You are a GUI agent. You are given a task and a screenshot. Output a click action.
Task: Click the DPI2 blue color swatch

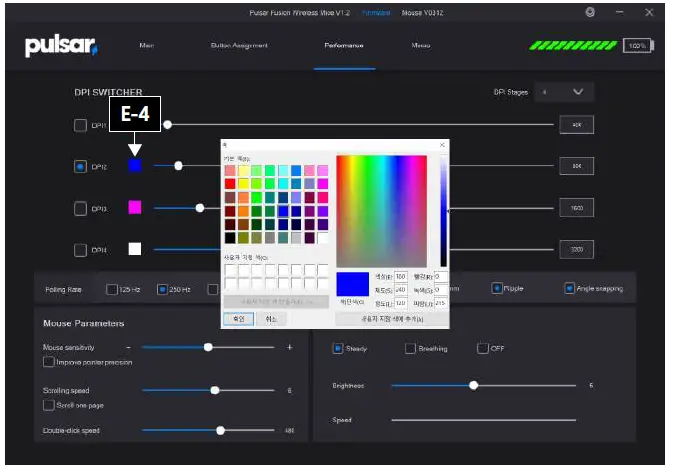135,166
